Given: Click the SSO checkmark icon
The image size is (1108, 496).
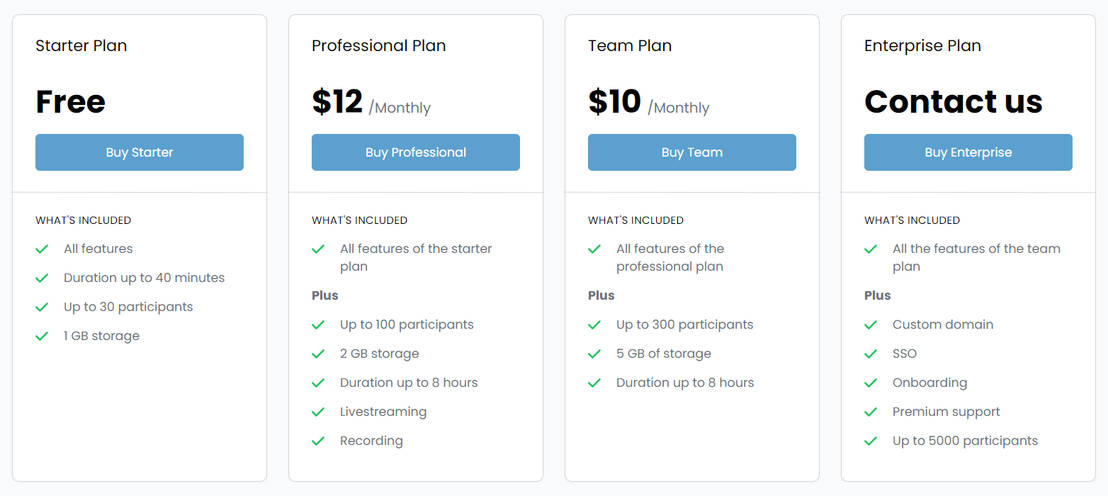Looking at the screenshot, I should tap(870, 354).
